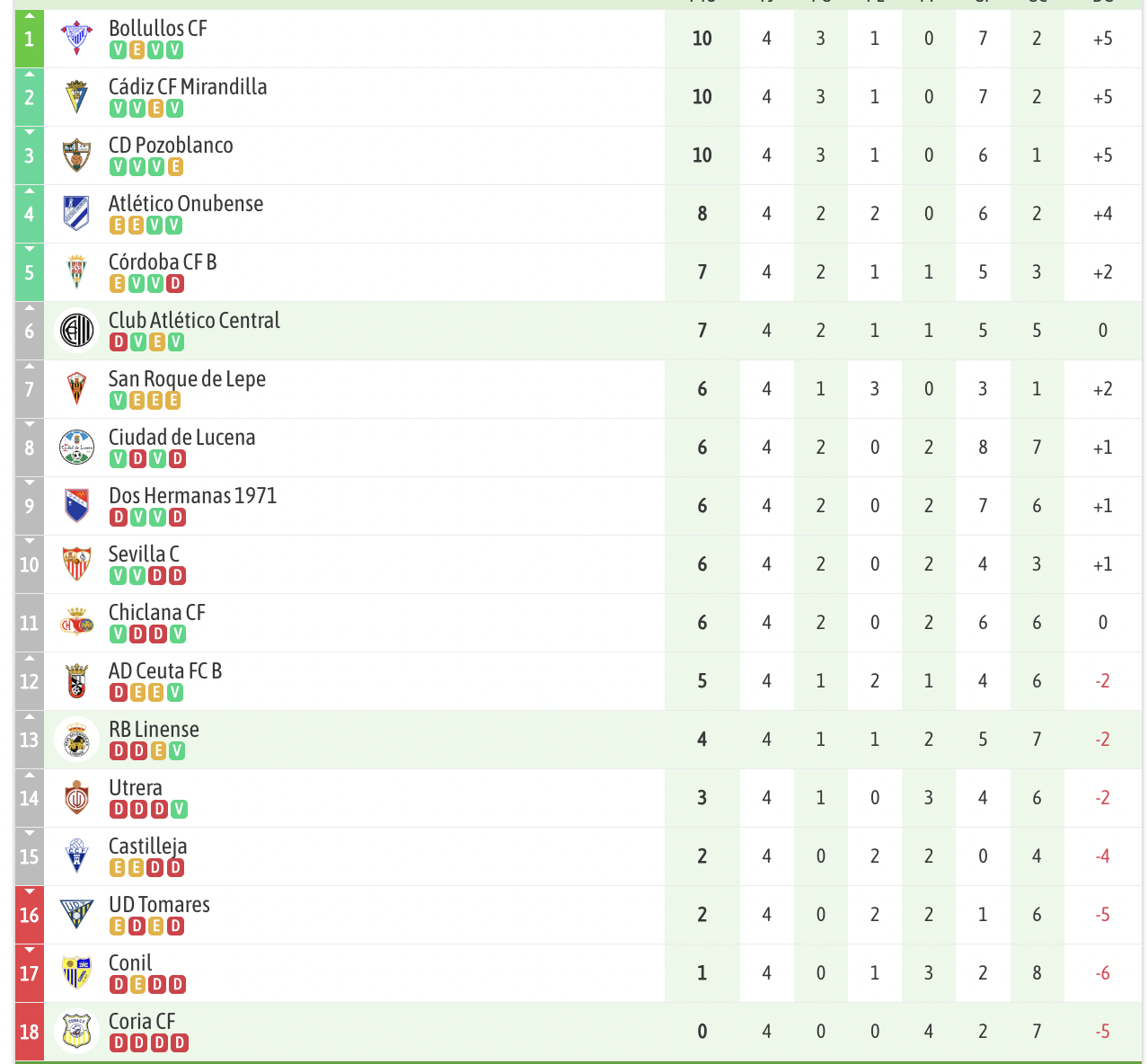Screen dimensions: 1148x1064
Task: Click the Bollullos CF team crest
Action: (x=76, y=39)
